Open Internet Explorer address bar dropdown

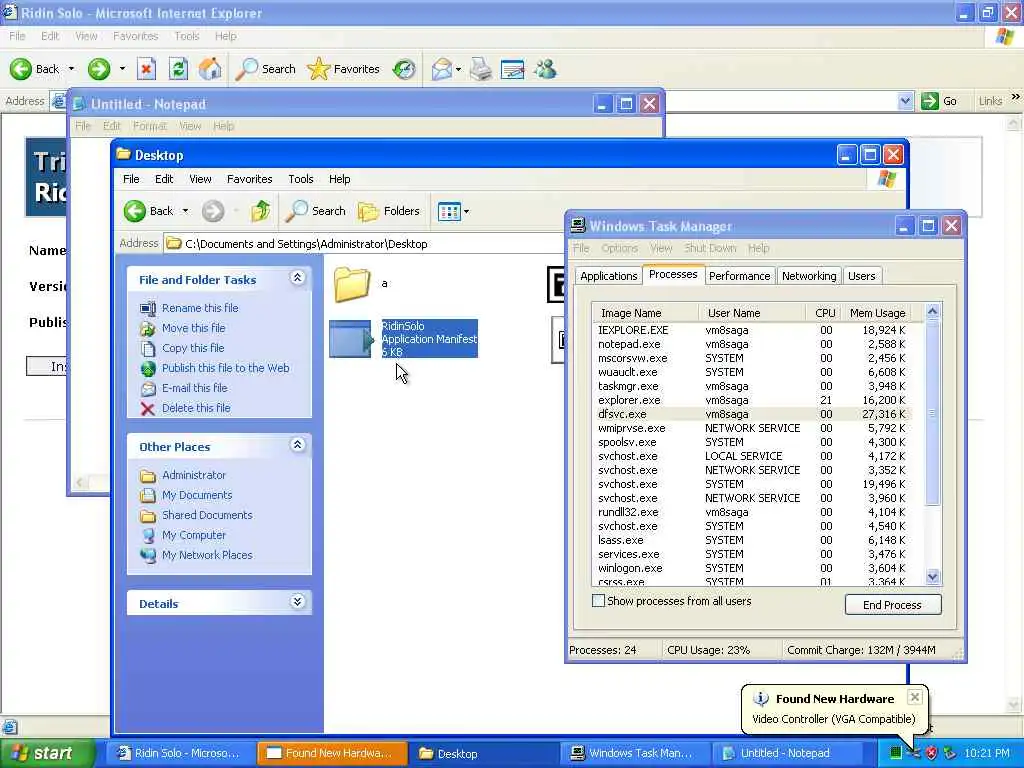tap(905, 101)
